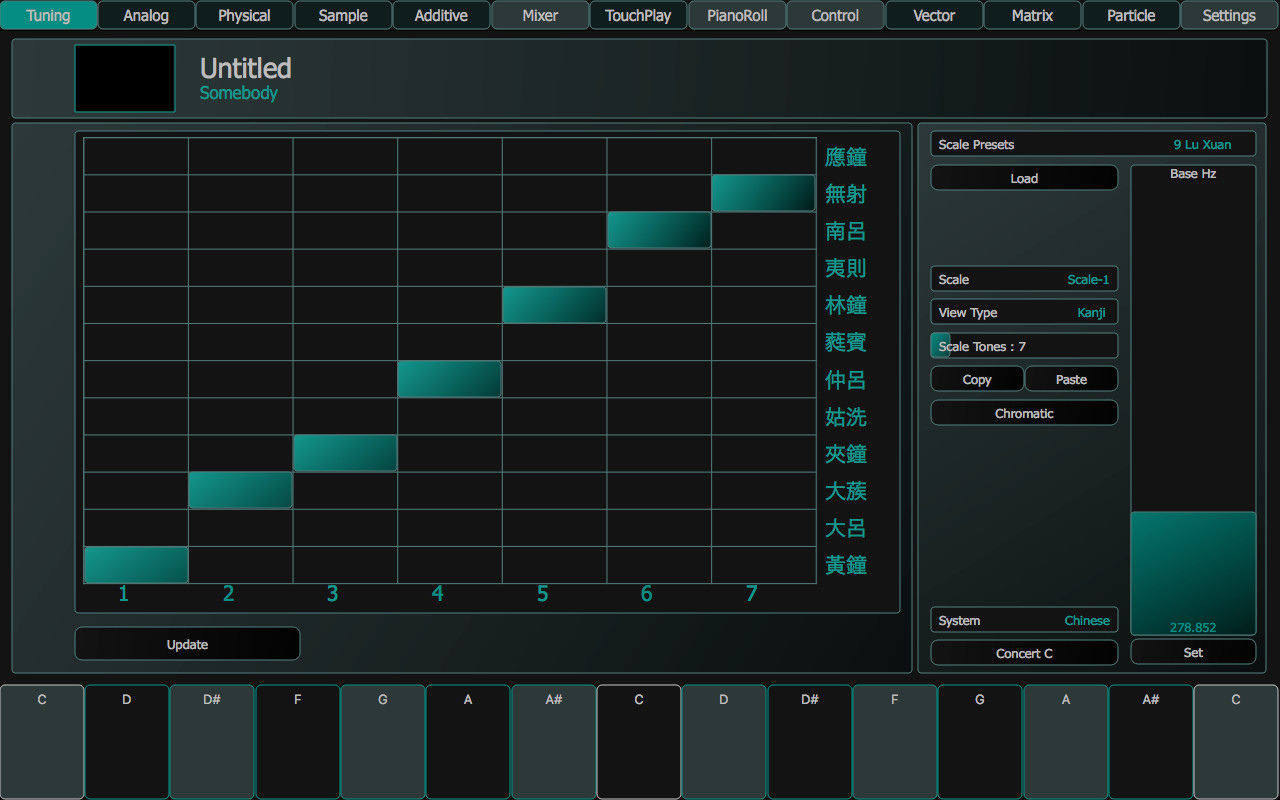This screenshot has width=1280, height=800.
Task: Open the Mixer tab
Action: coord(540,15)
